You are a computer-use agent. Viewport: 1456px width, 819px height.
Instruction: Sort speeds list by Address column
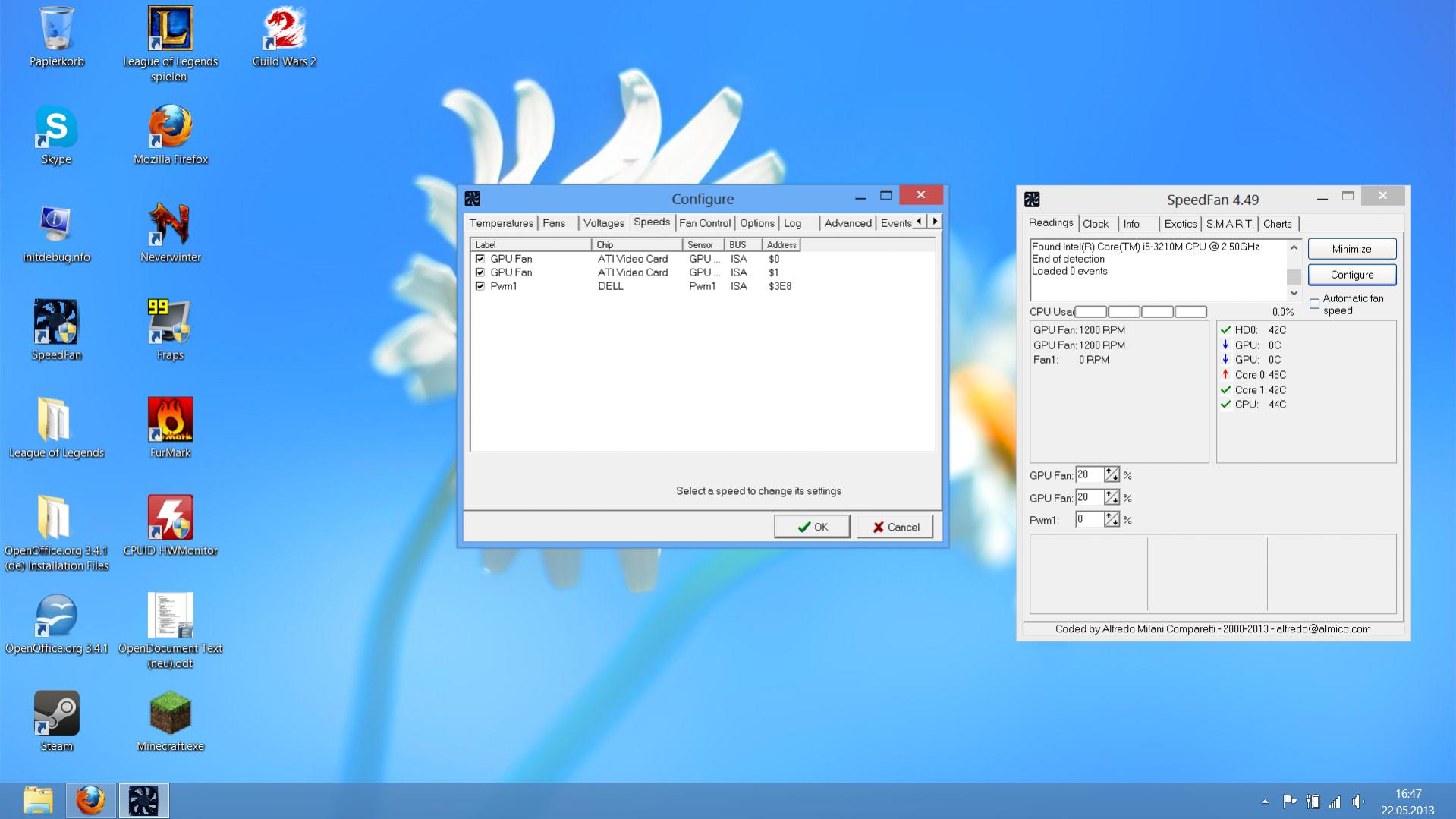coord(781,245)
